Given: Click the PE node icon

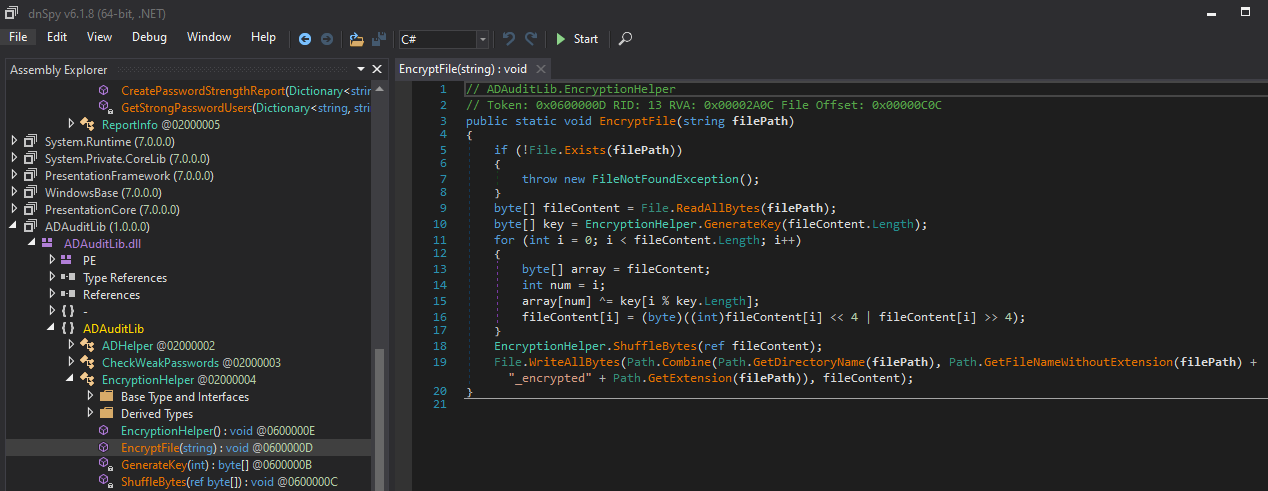Looking at the screenshot, I should (x=67, y=260).
